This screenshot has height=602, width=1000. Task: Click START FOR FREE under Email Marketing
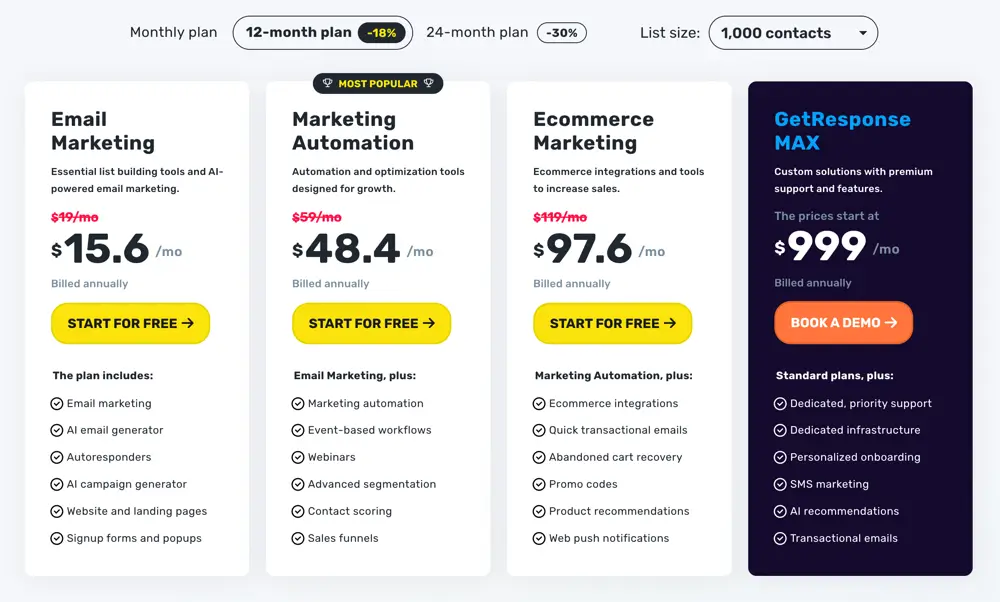[130, 323]
